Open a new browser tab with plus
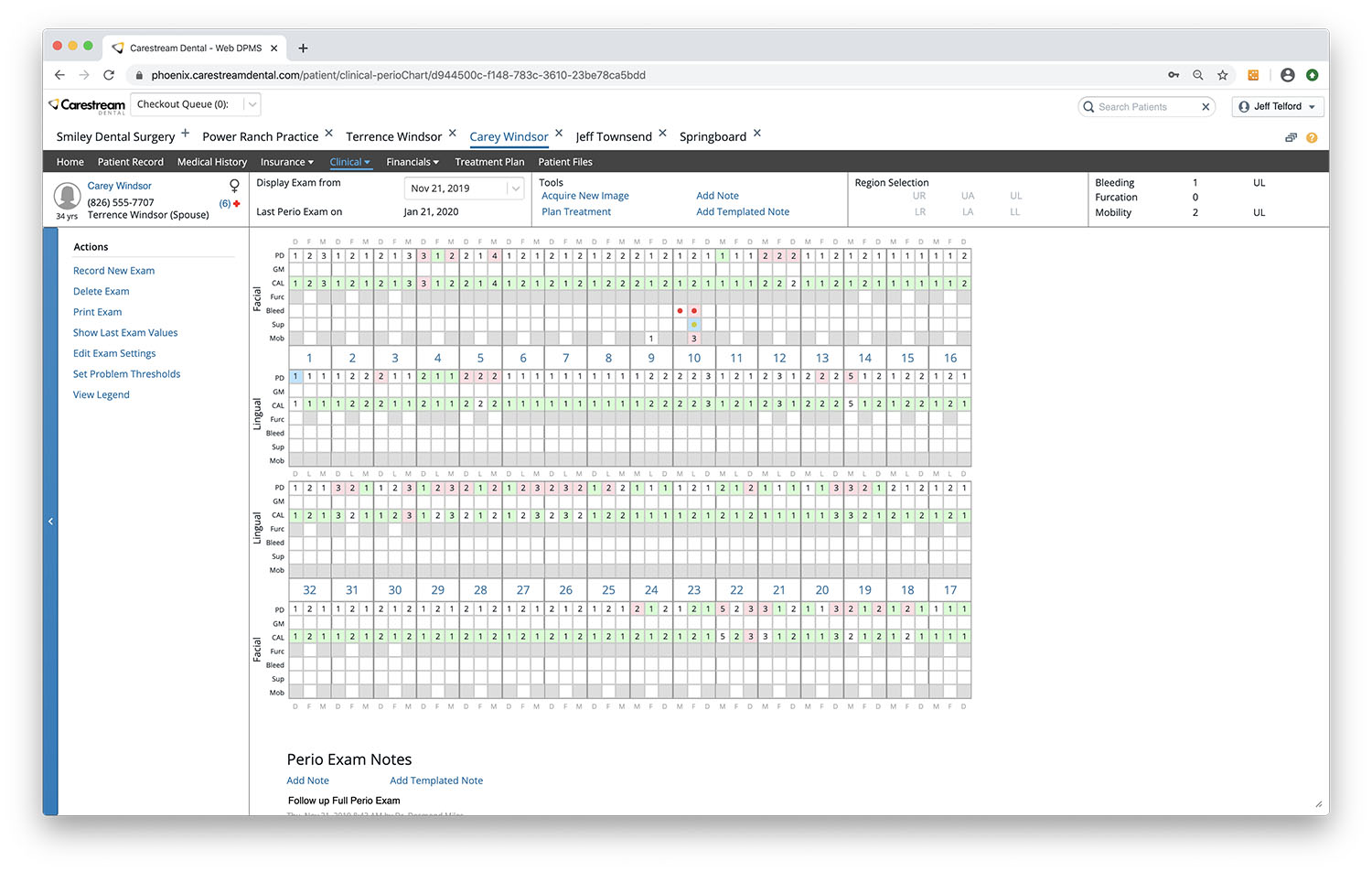The image size is (1372, 872). click(303, 48)
